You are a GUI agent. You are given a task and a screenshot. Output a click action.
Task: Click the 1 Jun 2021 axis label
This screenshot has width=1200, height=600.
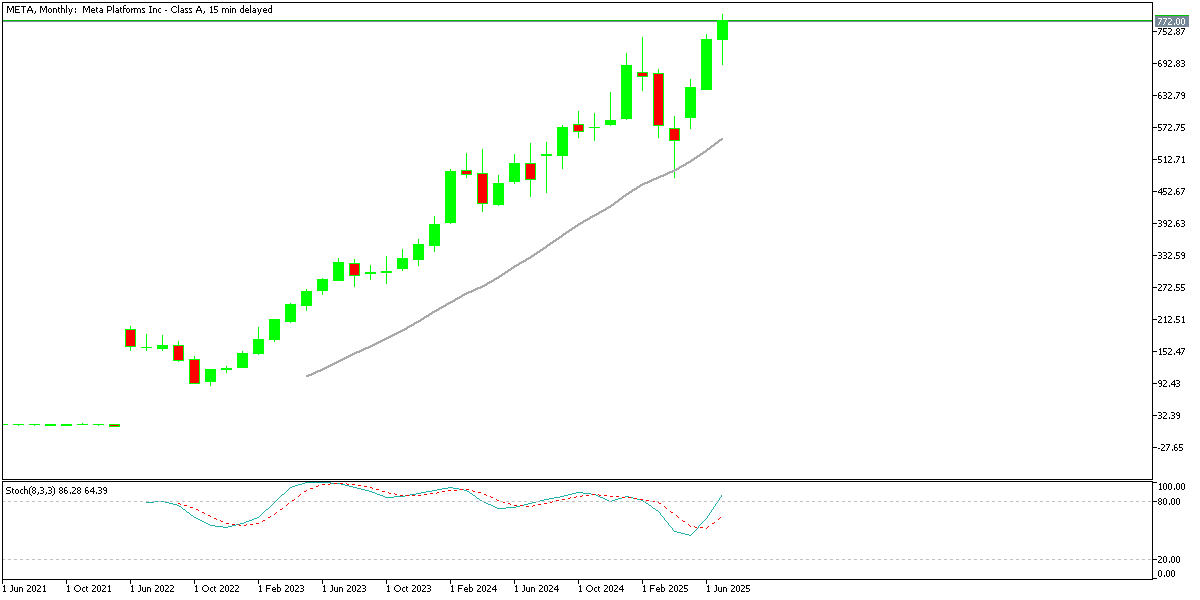tap(25, 589)
